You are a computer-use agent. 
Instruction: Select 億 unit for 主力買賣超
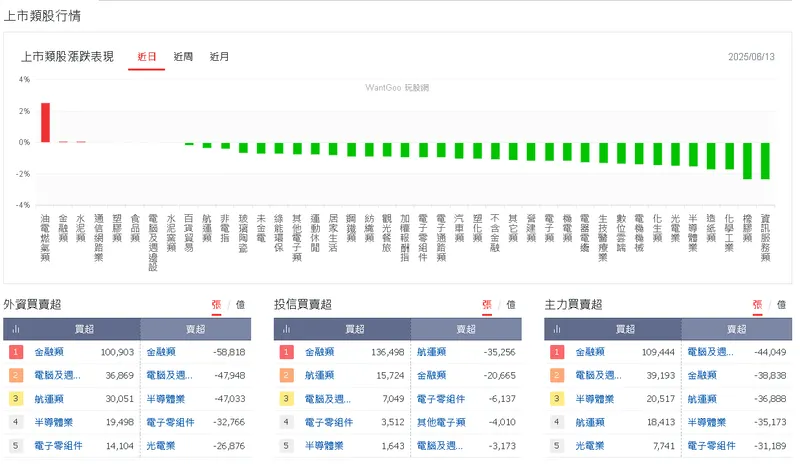(x=781, y=305)
